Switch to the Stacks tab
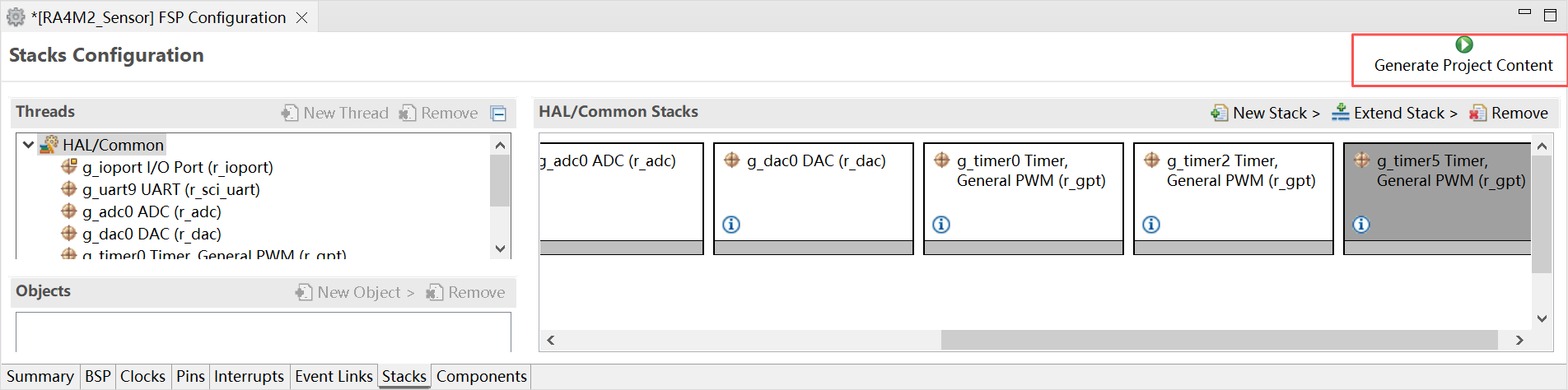The height and width of the screenshot is (390, 1568). tap(404, 376)
